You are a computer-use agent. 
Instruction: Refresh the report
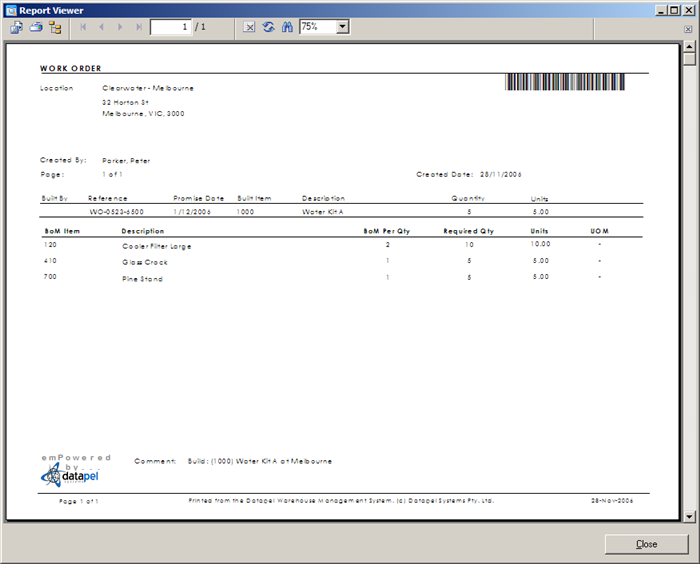[x=268, y=27]
